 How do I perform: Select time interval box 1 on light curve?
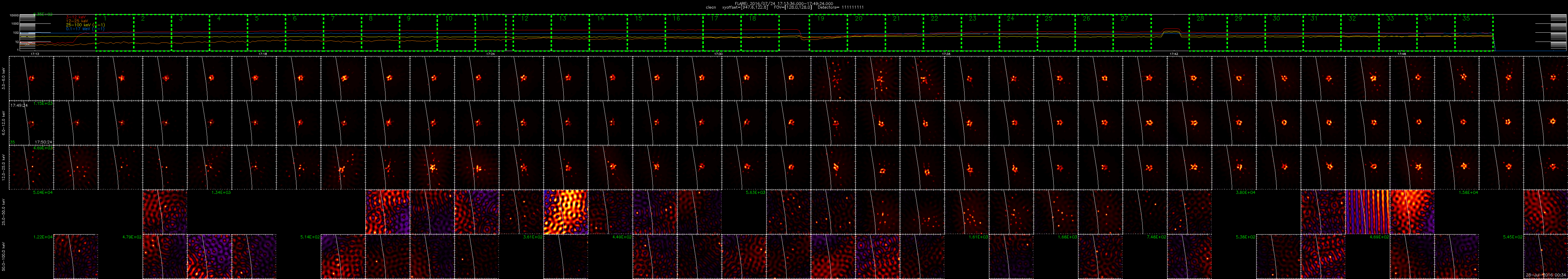(114, 33)
